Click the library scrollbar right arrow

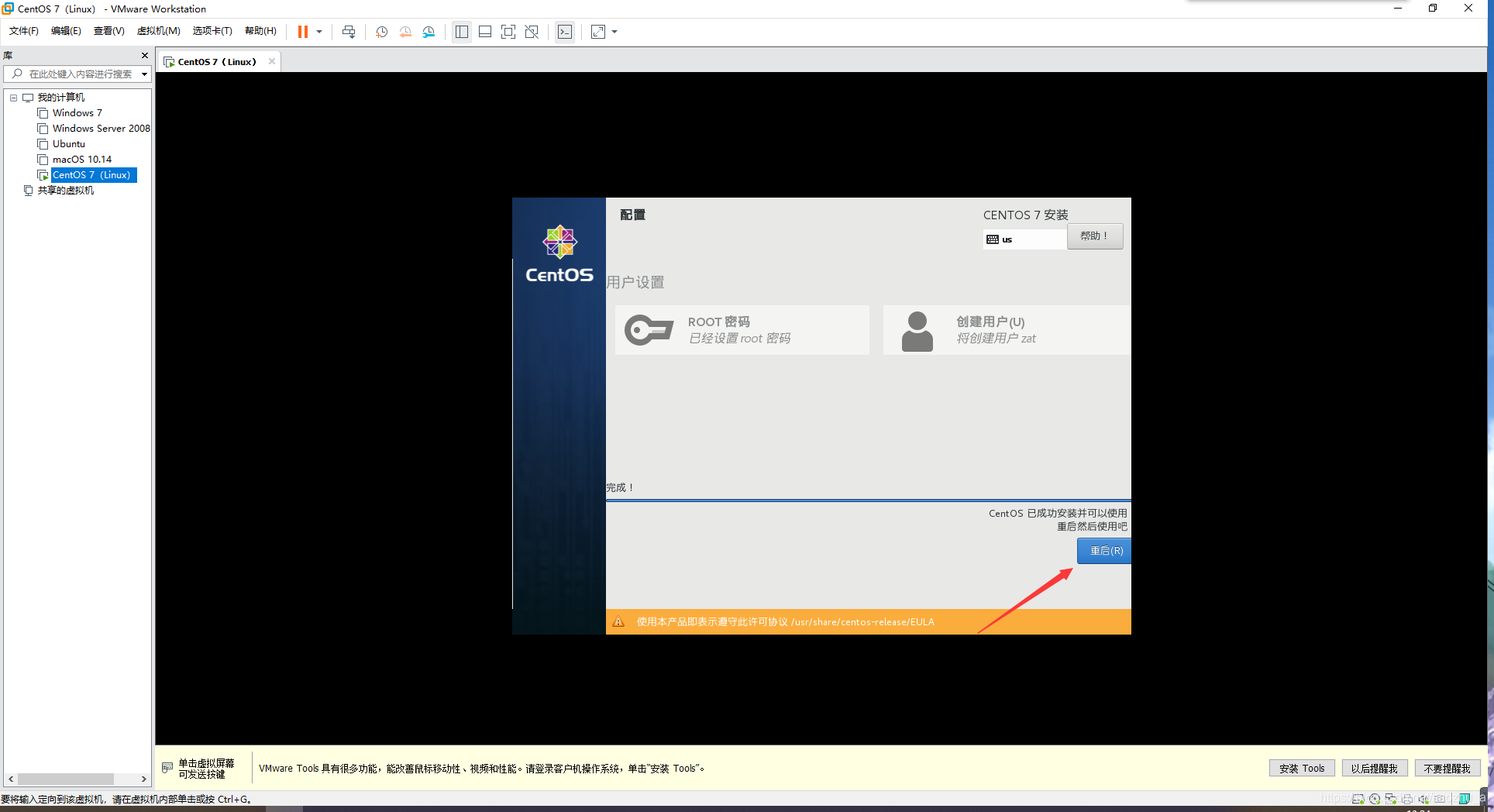[143, 779]
